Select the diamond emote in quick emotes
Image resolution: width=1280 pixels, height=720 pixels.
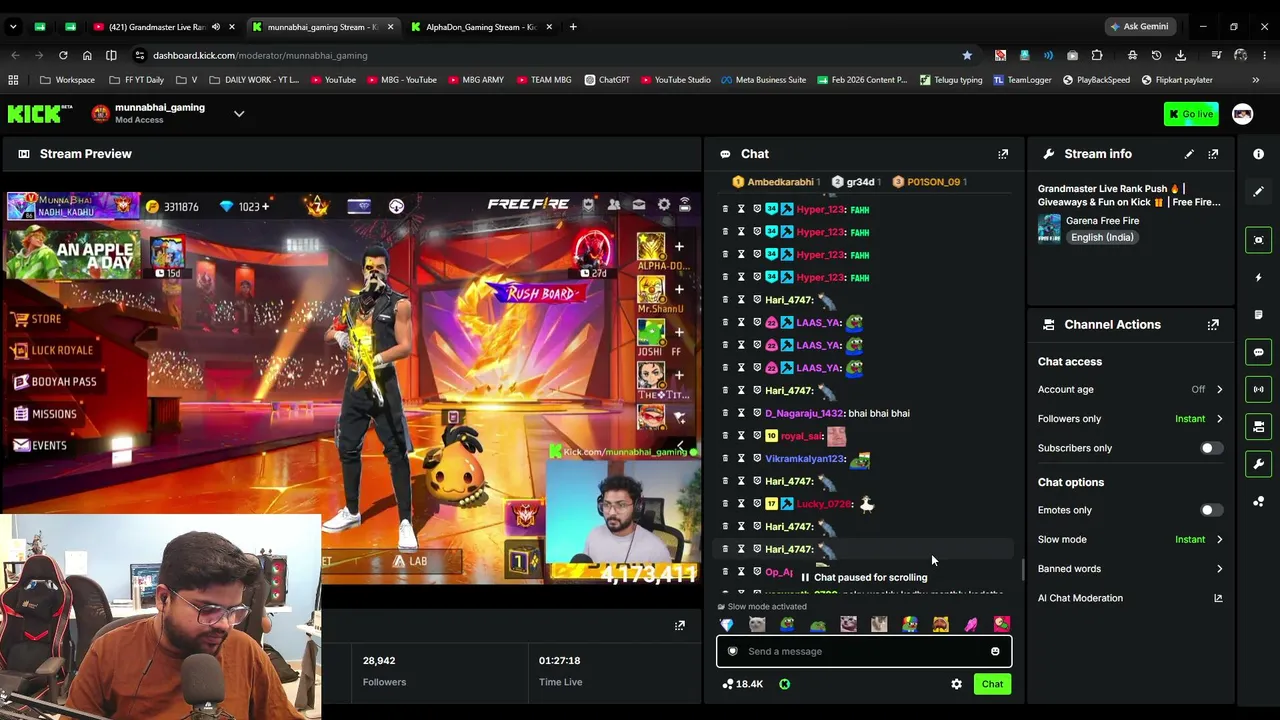tap(727, 625)
